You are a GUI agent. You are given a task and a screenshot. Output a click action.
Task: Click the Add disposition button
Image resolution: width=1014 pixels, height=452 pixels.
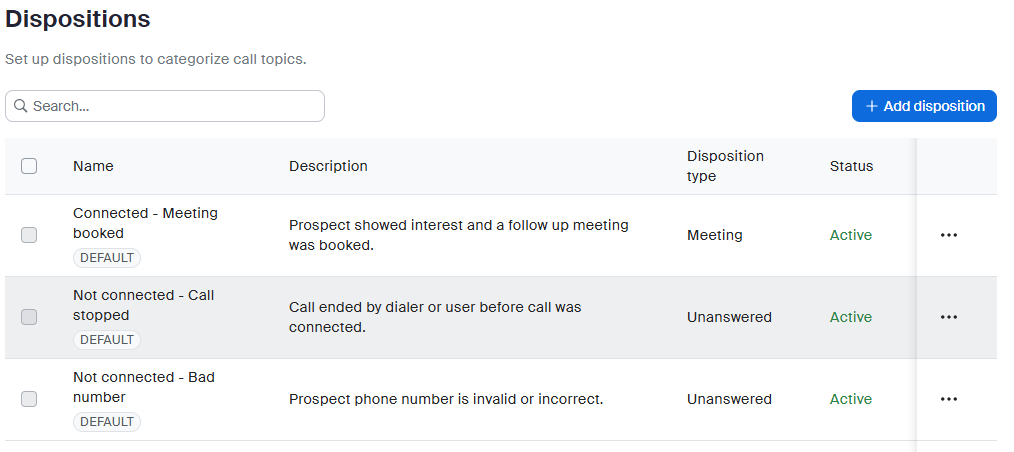924,106
